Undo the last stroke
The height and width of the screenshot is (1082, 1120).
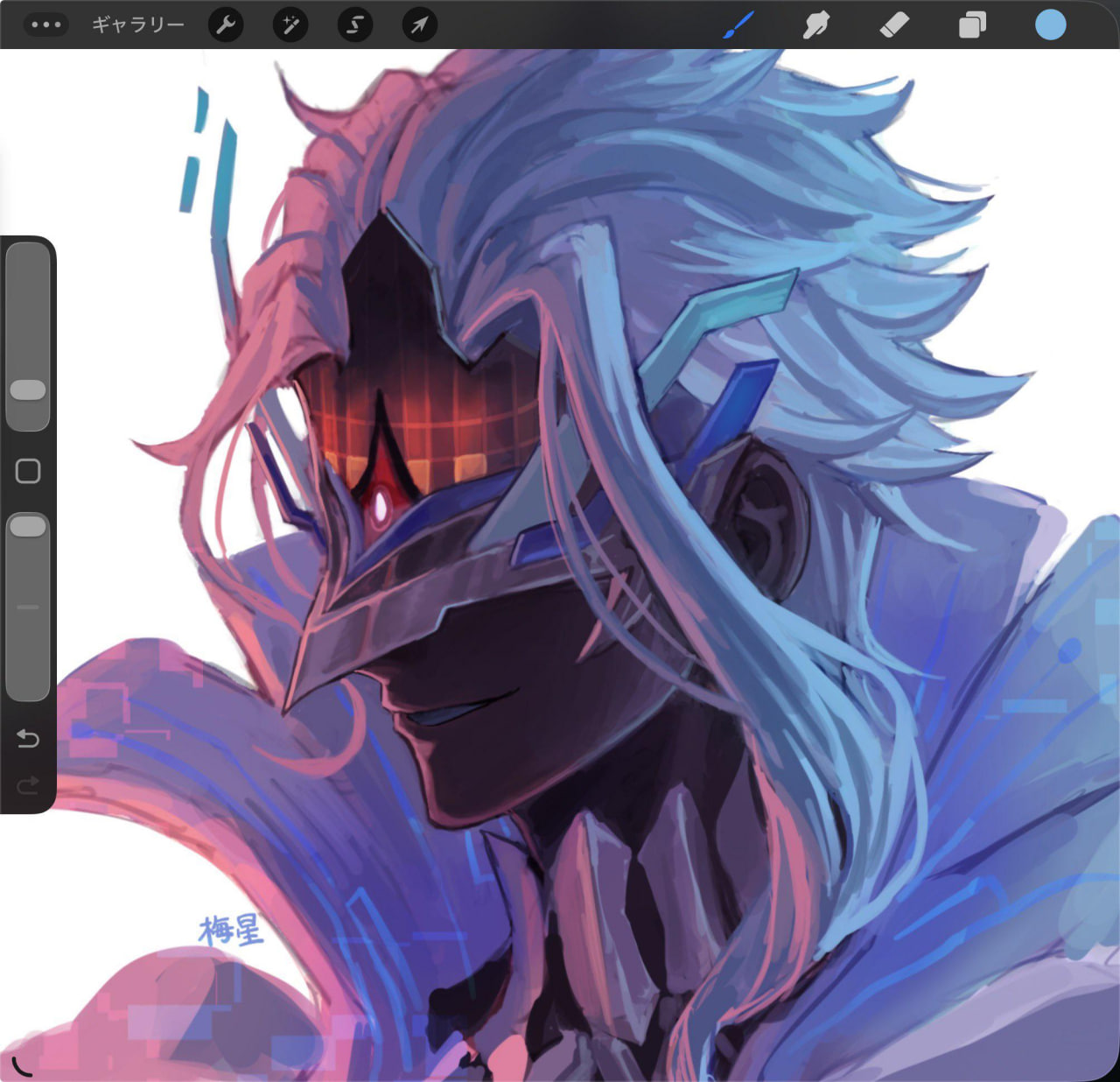click(x=28, y=739)
